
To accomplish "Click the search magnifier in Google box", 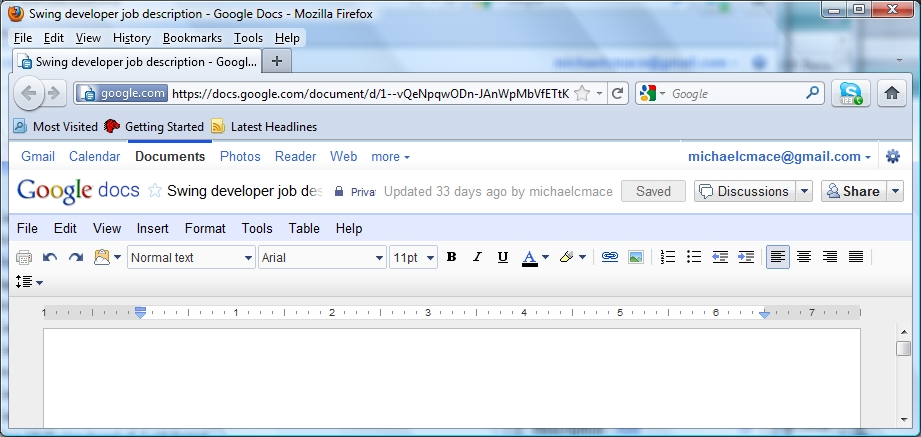I will [812, 93].
